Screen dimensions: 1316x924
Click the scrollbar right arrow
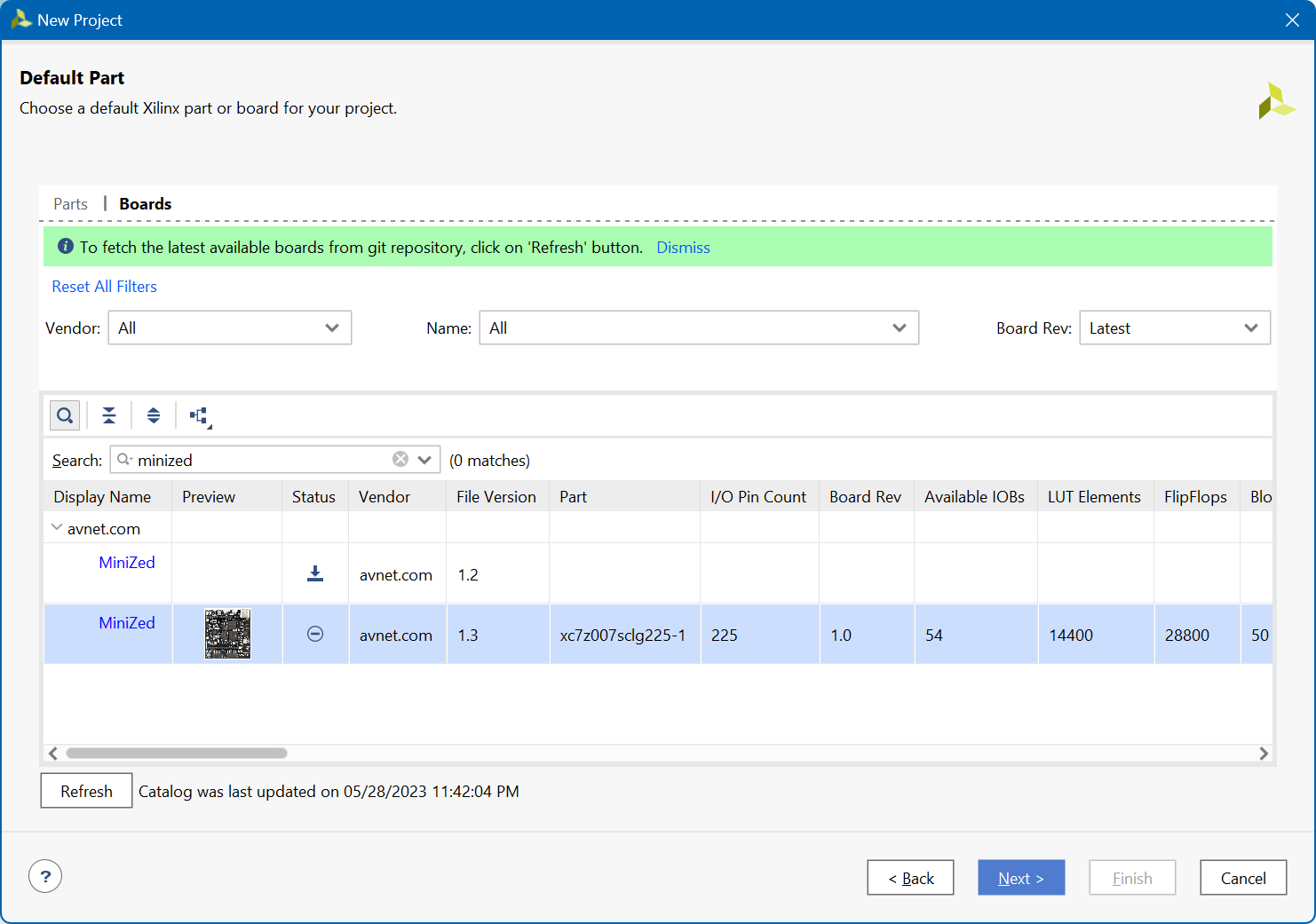pos(1264,753)
